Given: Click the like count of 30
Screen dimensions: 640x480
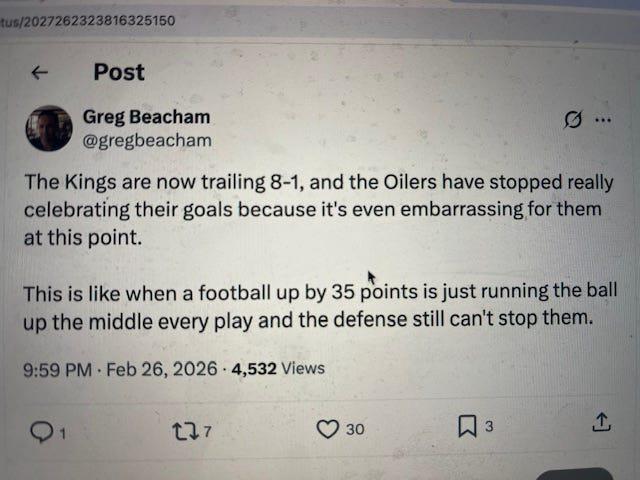Looking at the screenshot, I should [355, 430].
